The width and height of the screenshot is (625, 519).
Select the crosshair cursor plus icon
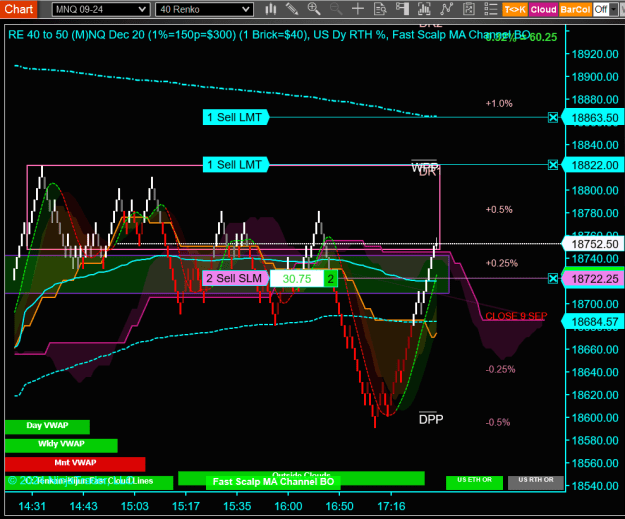pos(358,9)
